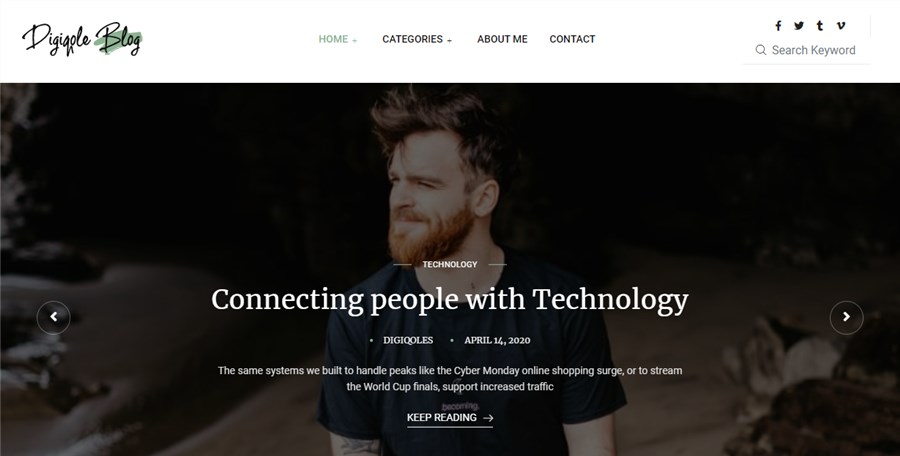Expand the Home menu plus sign
The height and width of the screenshot is (456, 900).
tap(355, 41)
